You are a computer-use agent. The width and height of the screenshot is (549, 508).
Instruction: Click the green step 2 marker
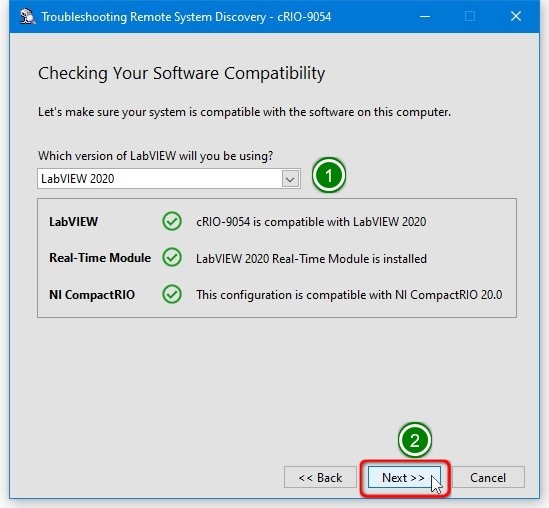point(415,440)
